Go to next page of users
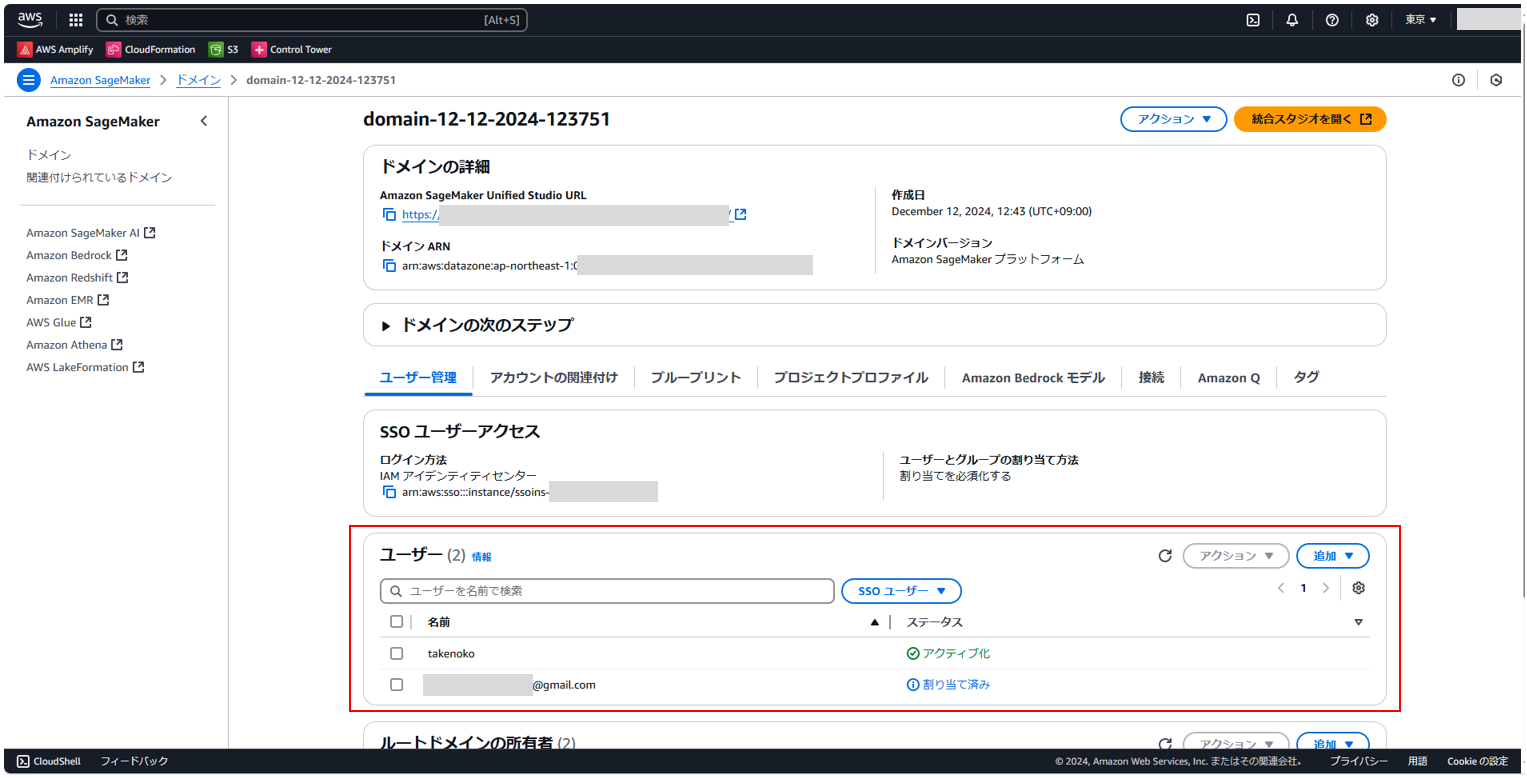 coord(1326,588)
